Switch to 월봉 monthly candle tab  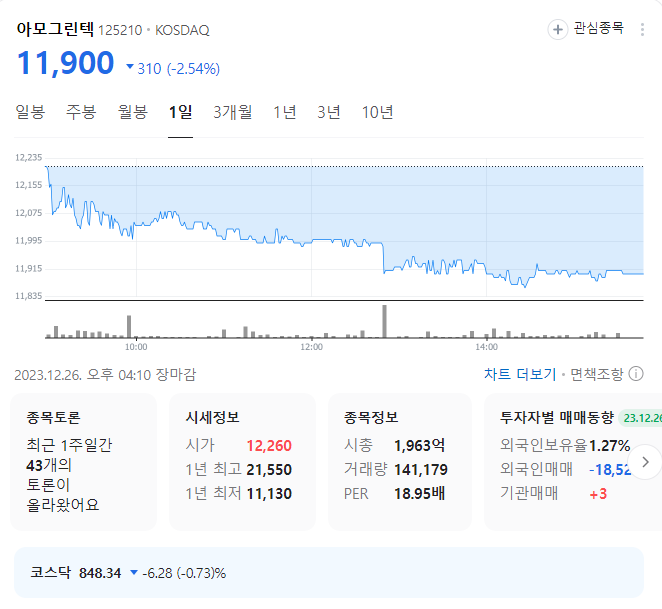(133, 112)
